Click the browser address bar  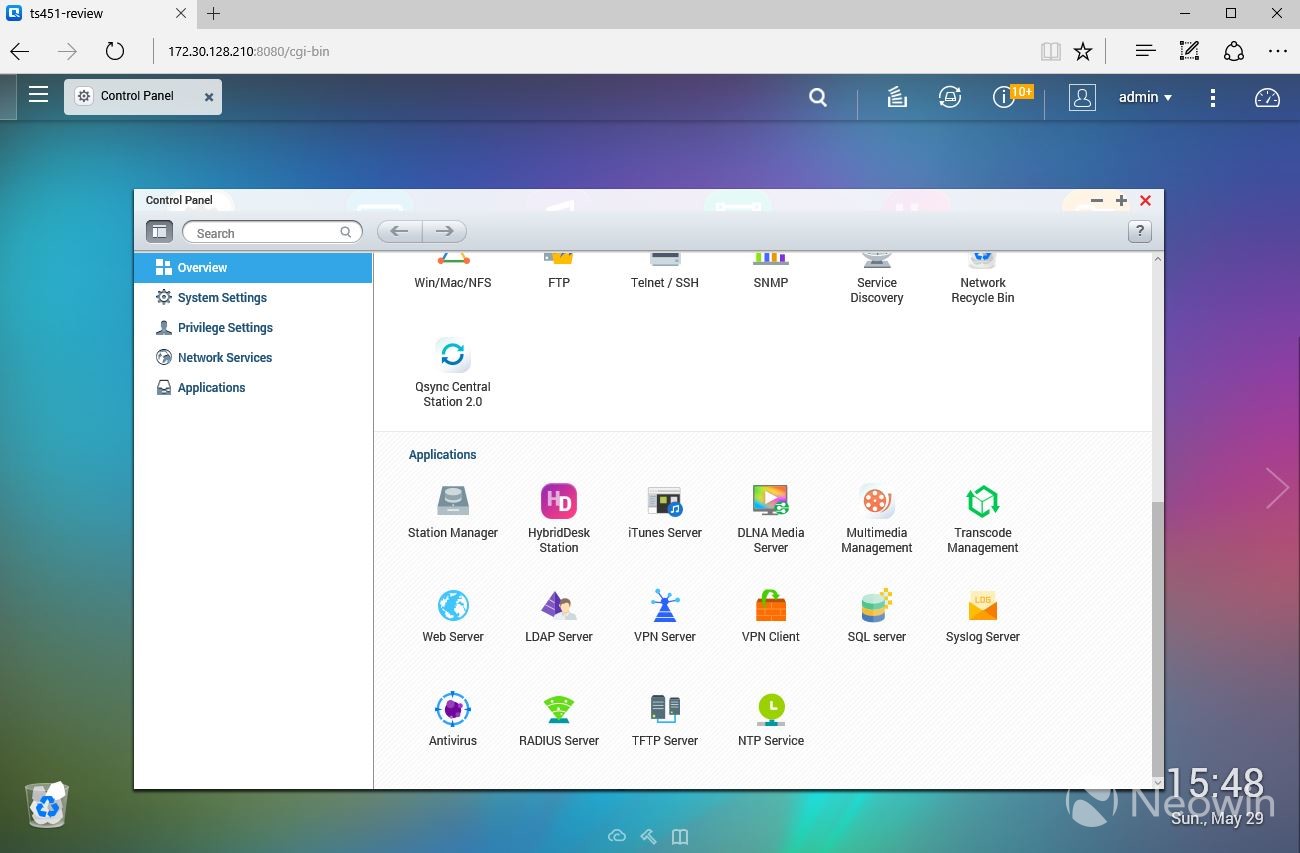tap(595, 51)
